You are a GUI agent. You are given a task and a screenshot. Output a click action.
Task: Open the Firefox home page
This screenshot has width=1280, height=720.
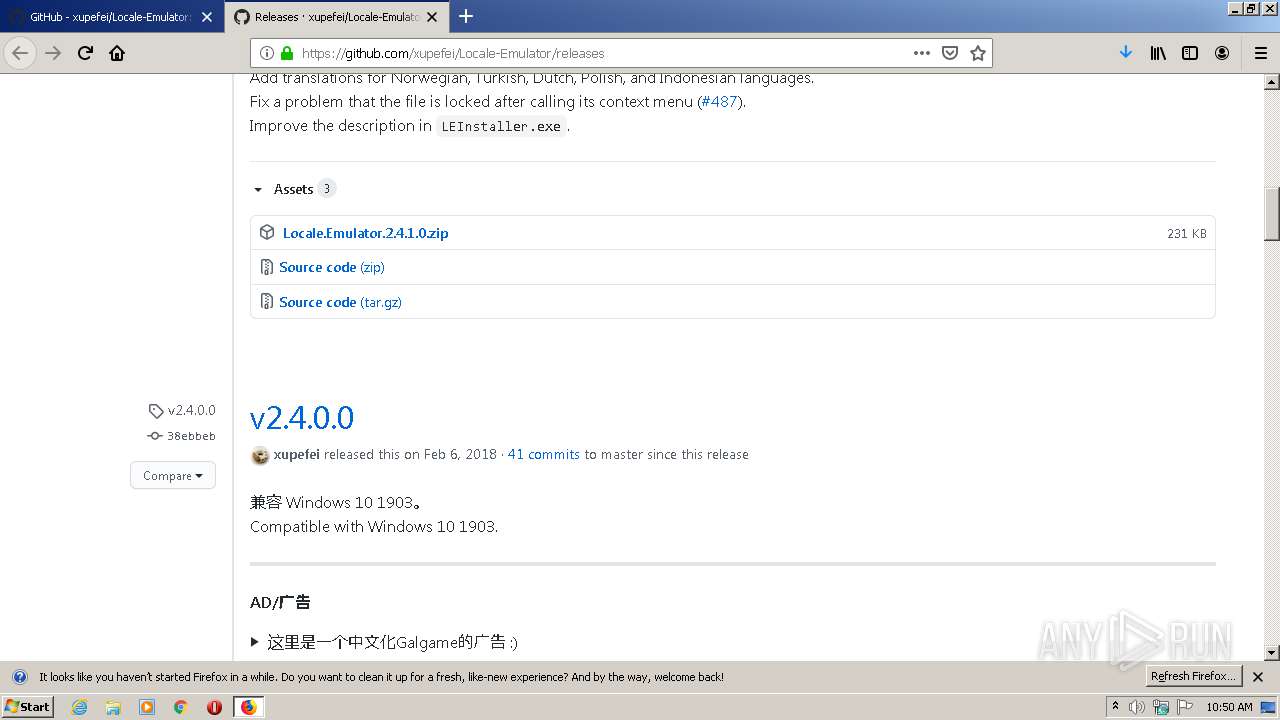coord(117,53)
